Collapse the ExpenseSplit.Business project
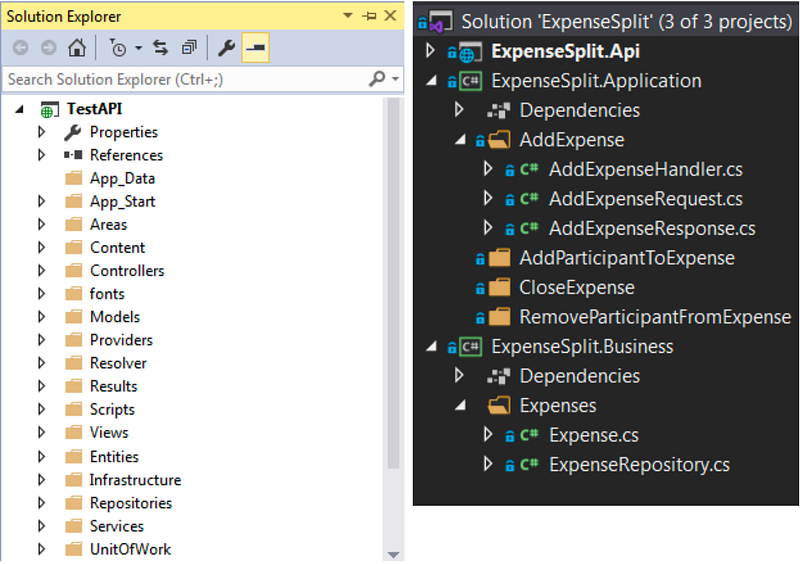This screenshot has width=800, height=564. [x=432, y=347]
